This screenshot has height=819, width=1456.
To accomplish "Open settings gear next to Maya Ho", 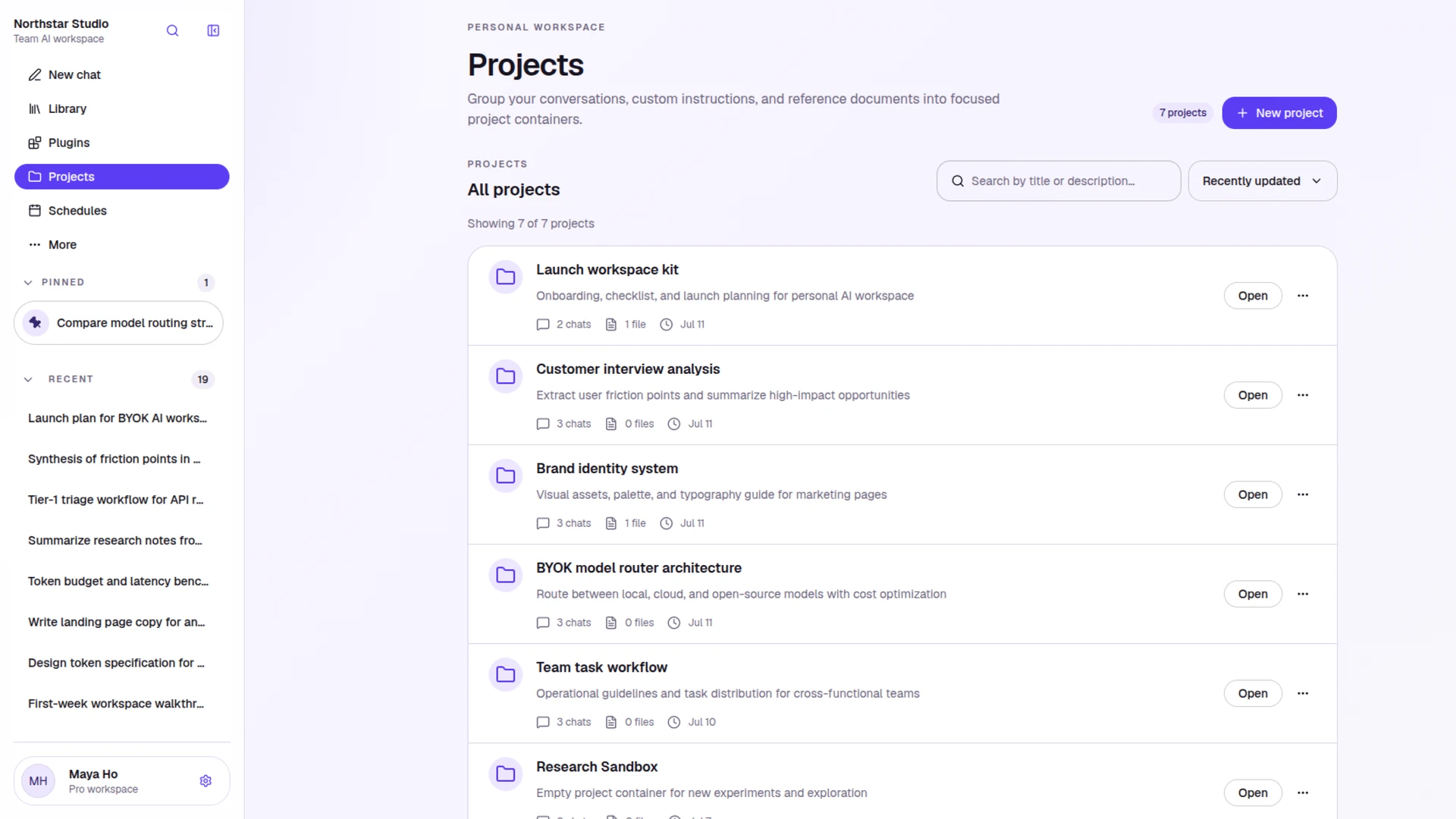I will click(206, 781).
